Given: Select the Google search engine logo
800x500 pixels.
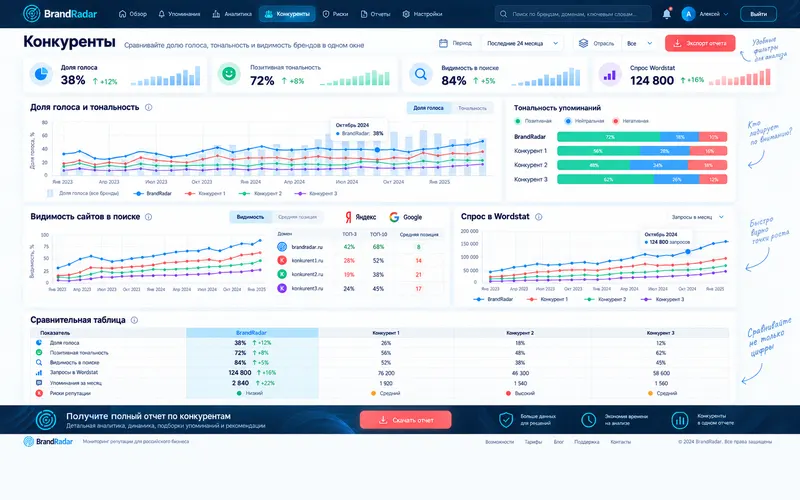Looking at the screenshot, I should tap(406, 217).
